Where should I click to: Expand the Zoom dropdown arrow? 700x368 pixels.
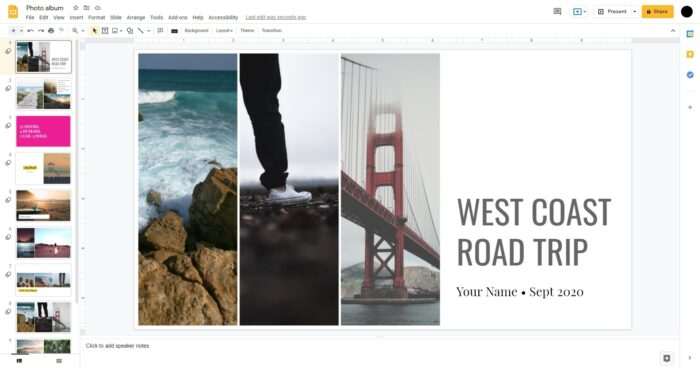pyautogui.click(x=83, y=31)
